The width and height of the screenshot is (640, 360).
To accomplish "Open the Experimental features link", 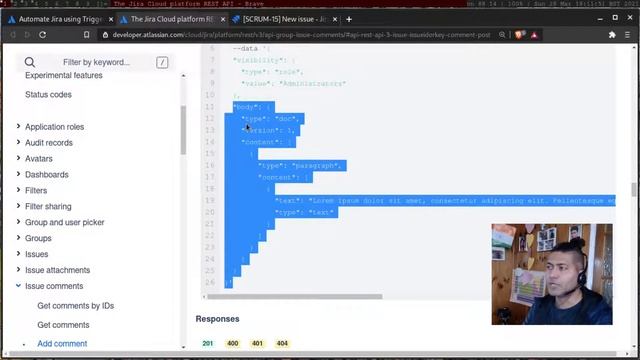I will pos(64,76).
